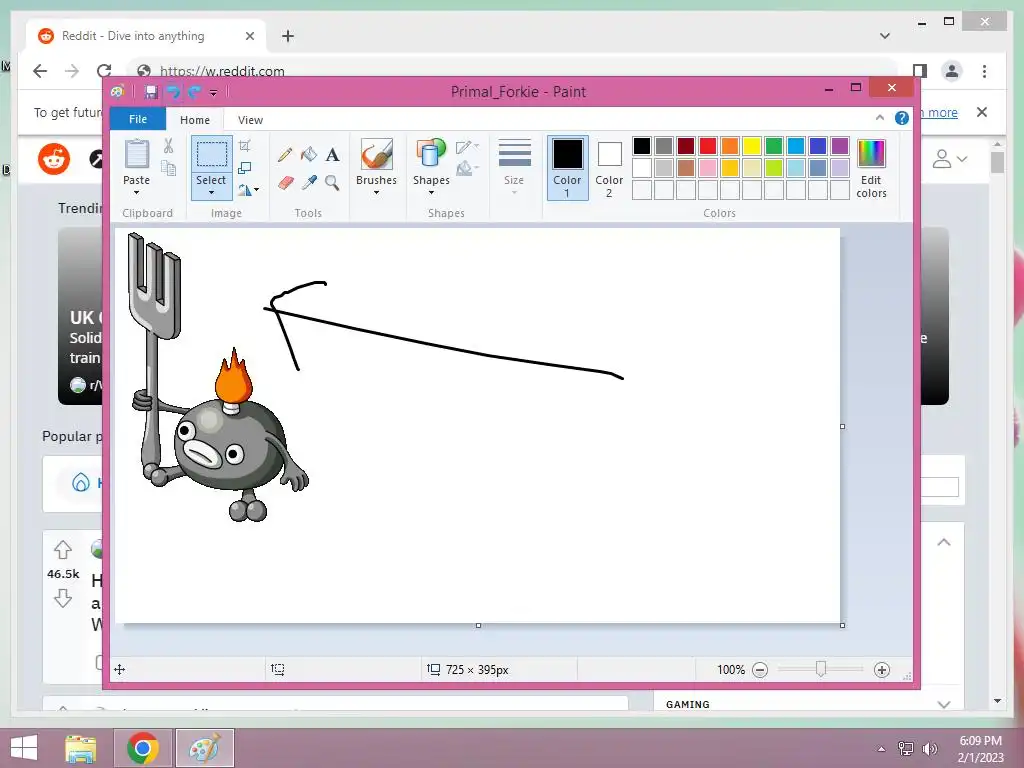Click the Crop icon in Image group
1024x768 pixels.
(x=245, y=146)
